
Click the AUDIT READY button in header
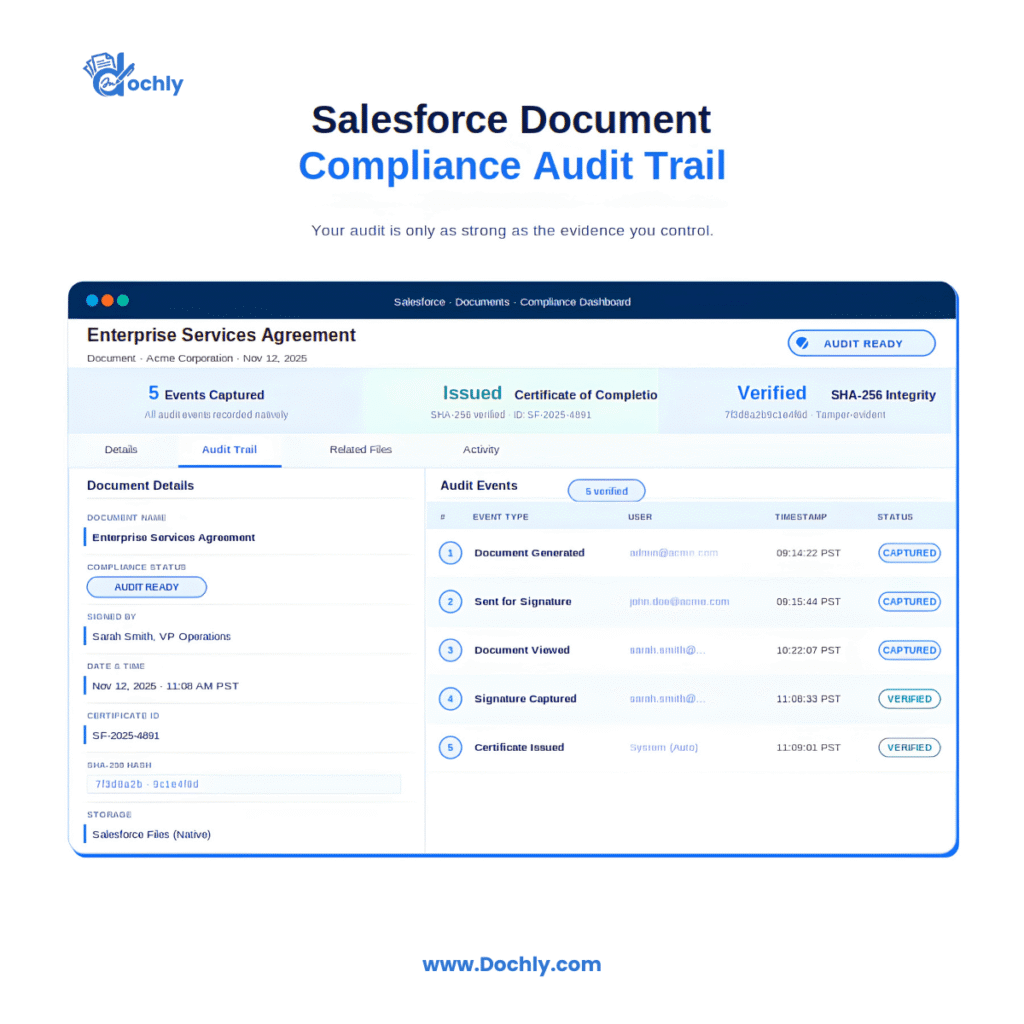click(861, 344)
